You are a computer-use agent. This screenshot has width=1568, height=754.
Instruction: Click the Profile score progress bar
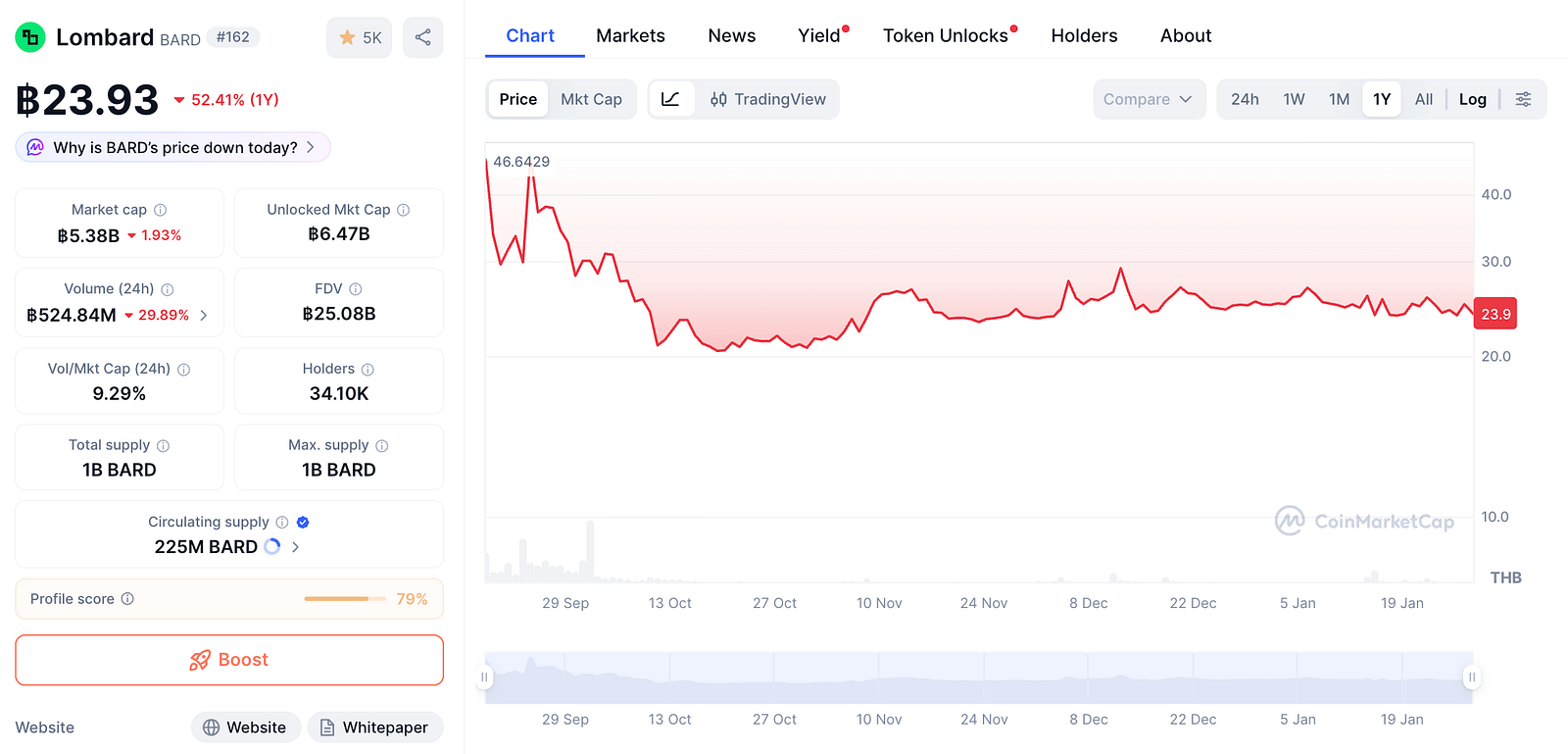(x=344, y=599)
